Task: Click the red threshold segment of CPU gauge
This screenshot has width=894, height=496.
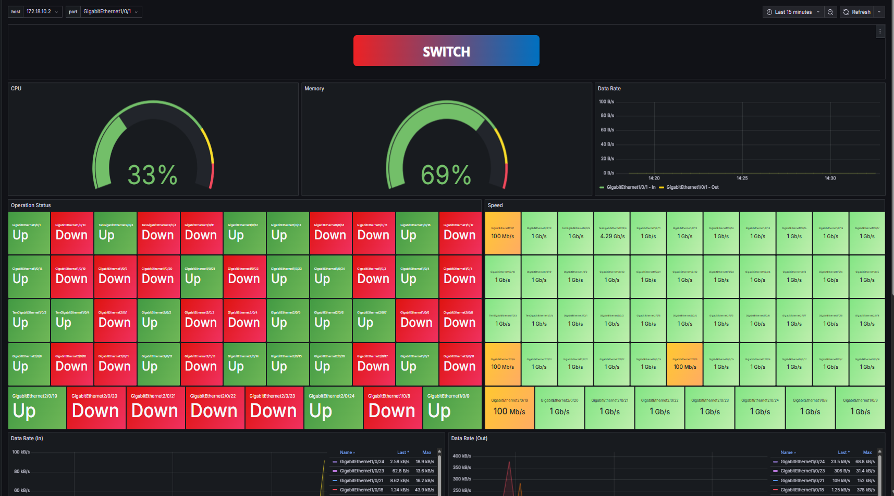Action: (211, 176)
